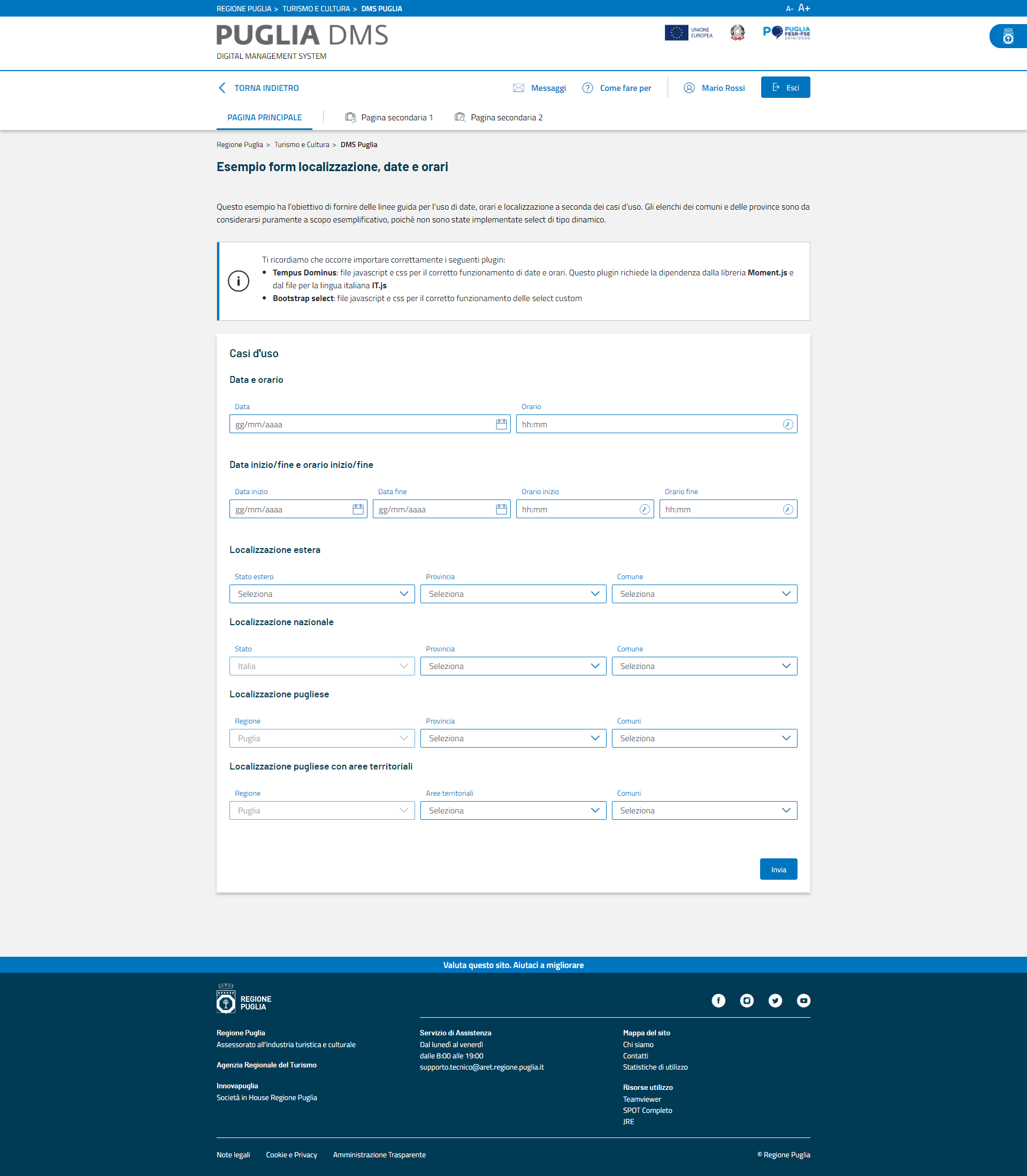Decrease font size with A- control

788,9
